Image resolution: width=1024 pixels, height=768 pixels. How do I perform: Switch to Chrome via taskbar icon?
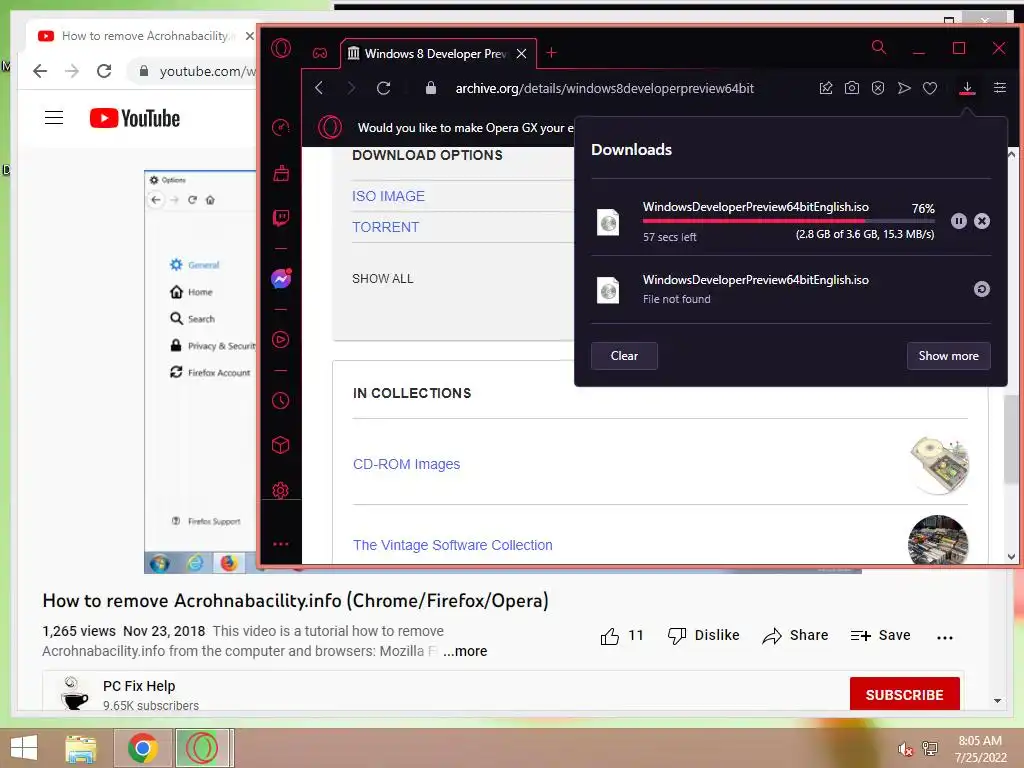click(x=142, y=748)
